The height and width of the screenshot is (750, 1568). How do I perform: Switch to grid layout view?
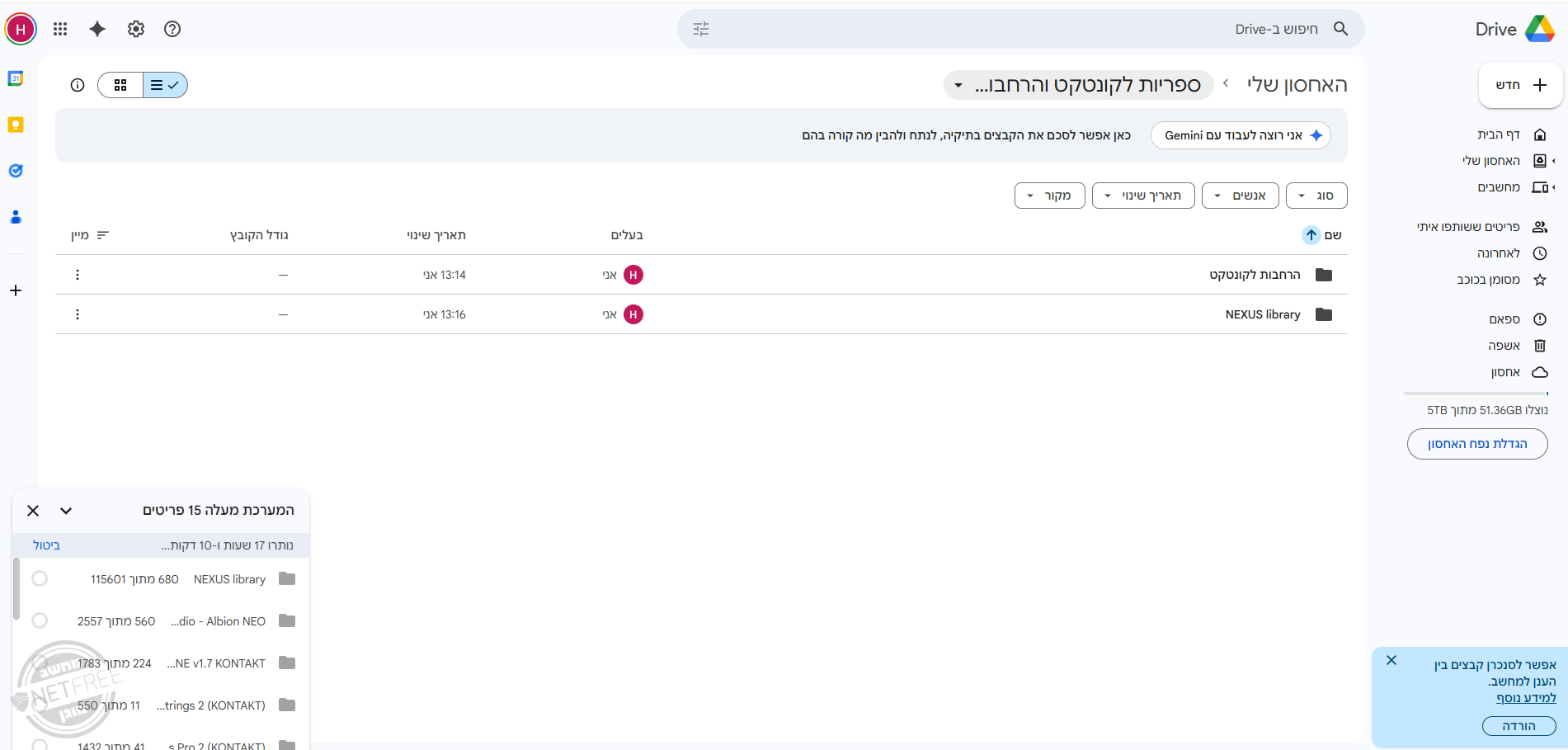(x=120, y=85)
